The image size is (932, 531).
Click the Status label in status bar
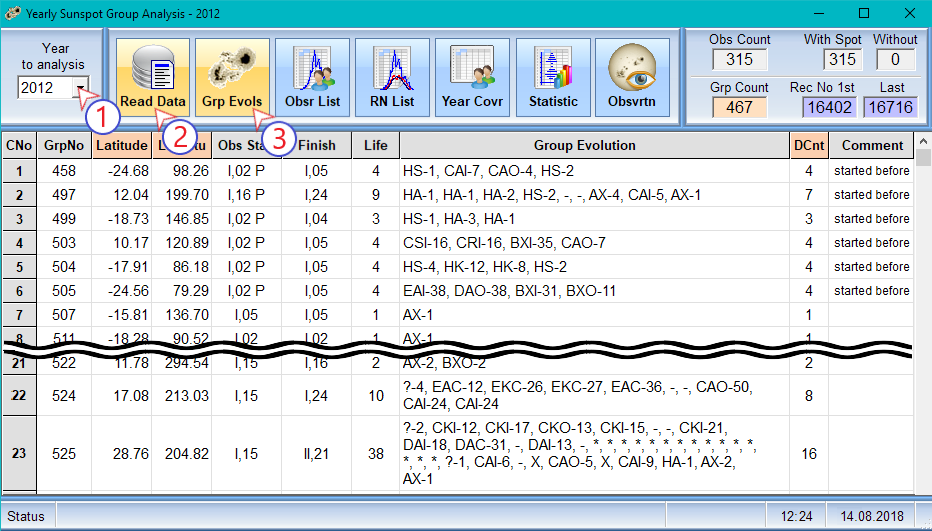26,516
